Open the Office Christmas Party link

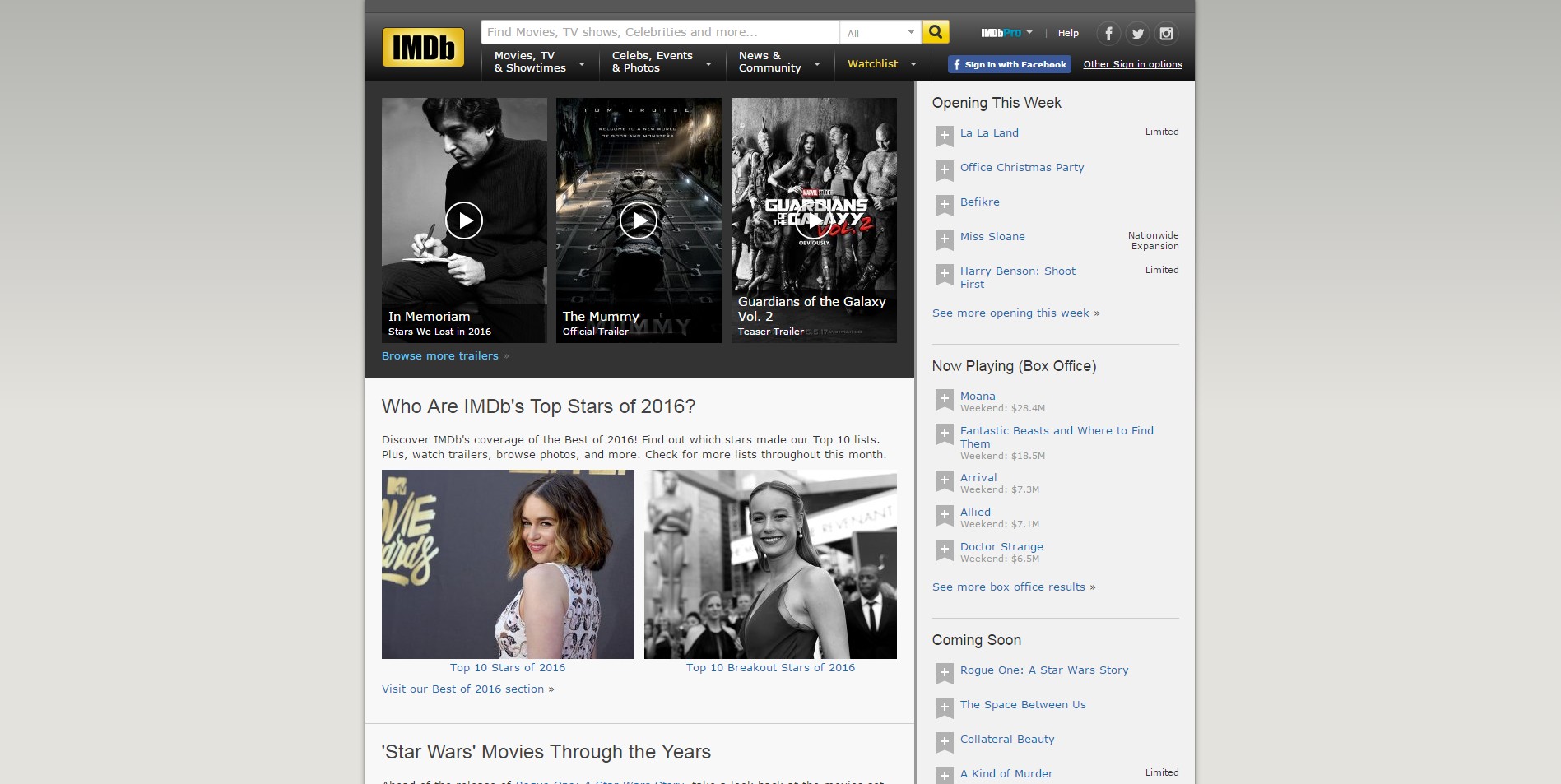[1022, 167]
